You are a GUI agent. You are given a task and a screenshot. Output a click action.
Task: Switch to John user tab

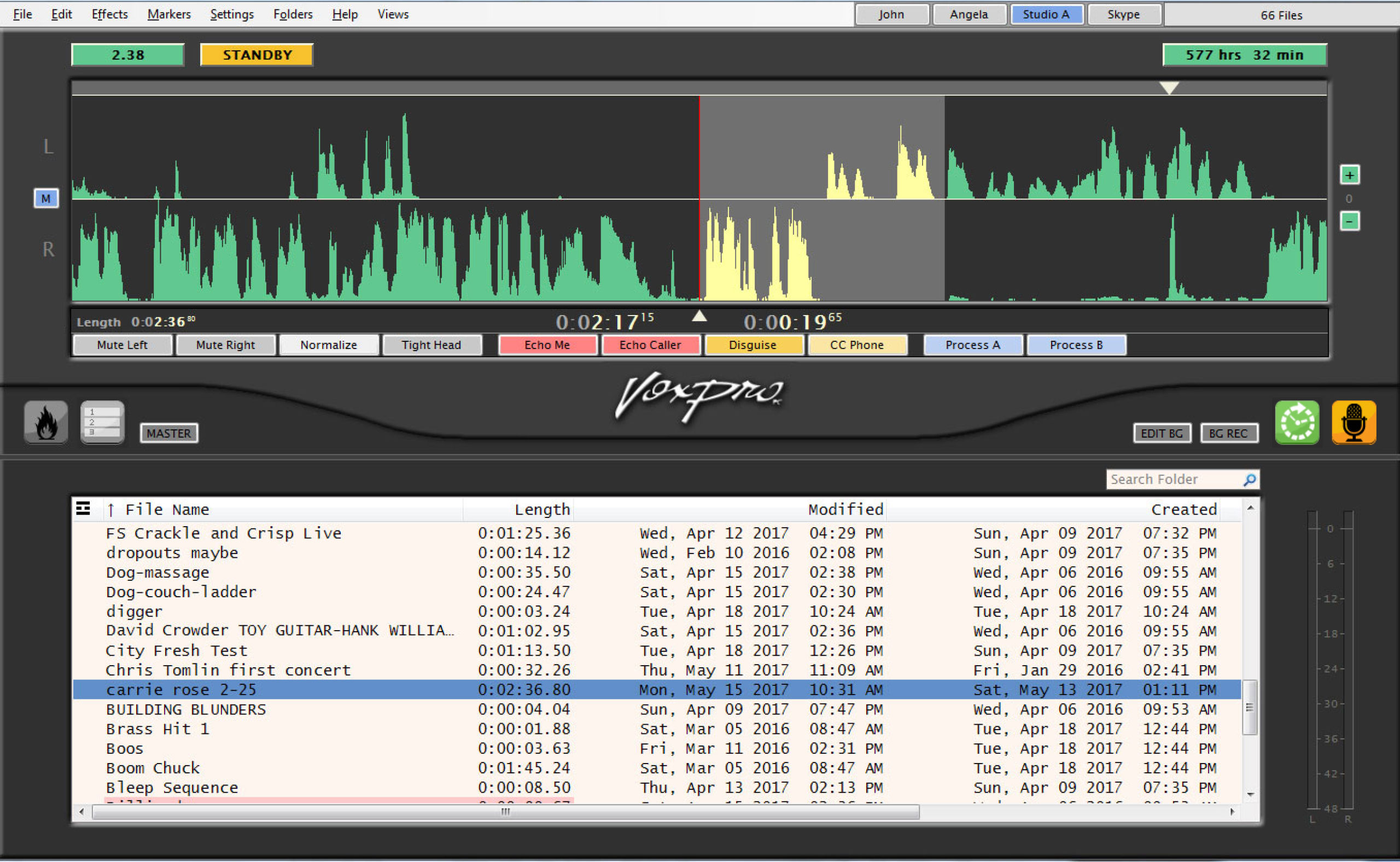891,14
